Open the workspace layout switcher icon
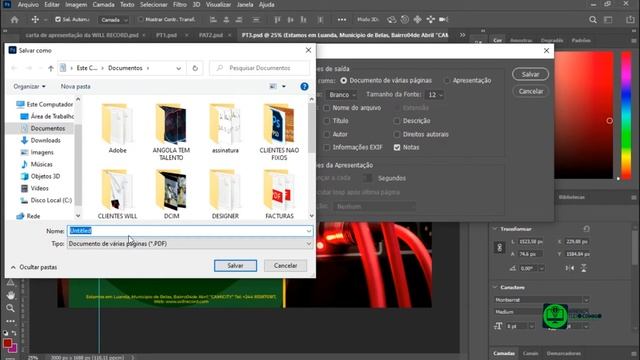This screenshot has width=640, height=360. tap(608, 20)
